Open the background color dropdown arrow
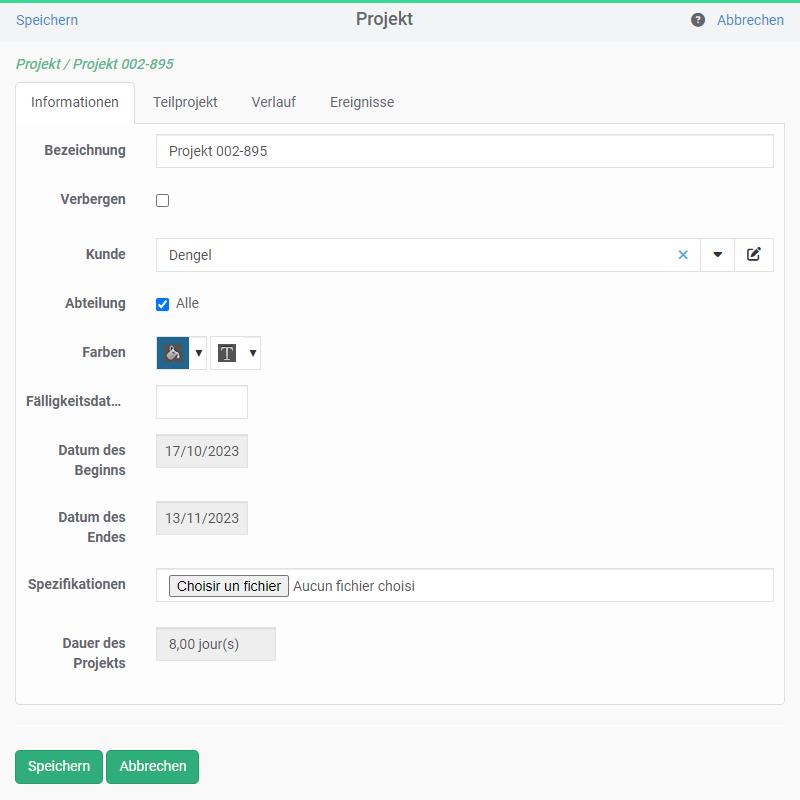Image resolution: width=800 pixels, height=800 pixels. (199, 353)
